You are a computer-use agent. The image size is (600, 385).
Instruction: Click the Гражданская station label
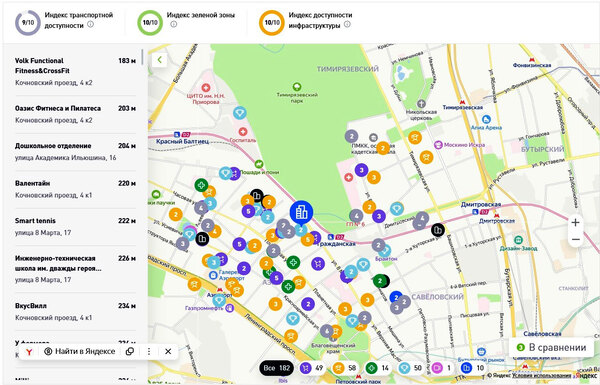[x=336, y=244]
